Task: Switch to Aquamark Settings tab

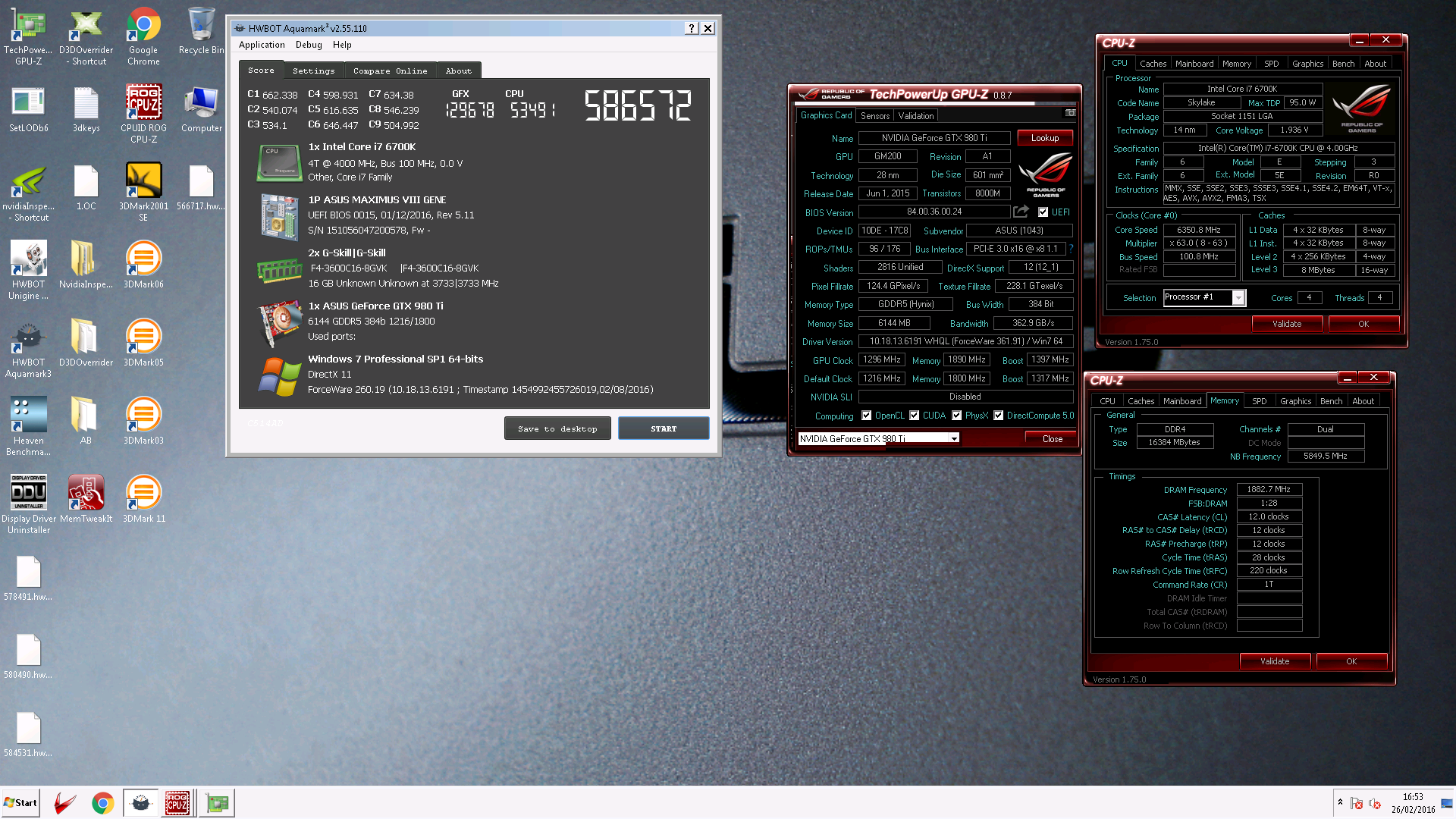Action: [313, 71]
